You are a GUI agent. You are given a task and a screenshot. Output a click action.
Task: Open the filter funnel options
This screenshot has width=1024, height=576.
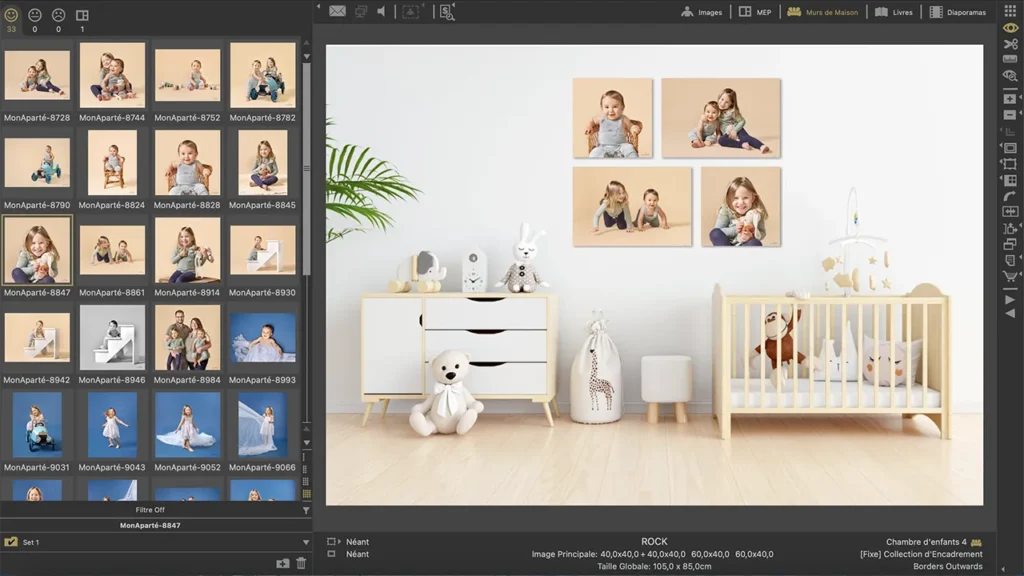(306, 510)
